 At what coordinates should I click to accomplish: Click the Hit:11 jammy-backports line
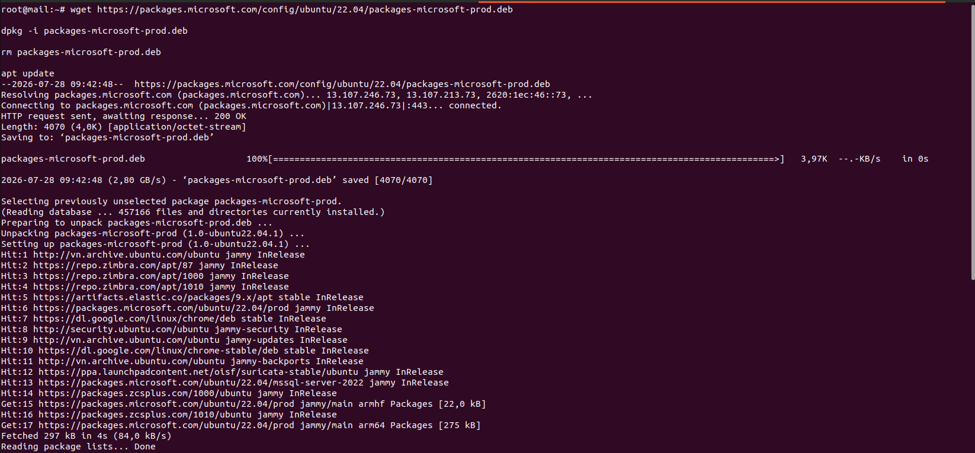pos(182,361)
